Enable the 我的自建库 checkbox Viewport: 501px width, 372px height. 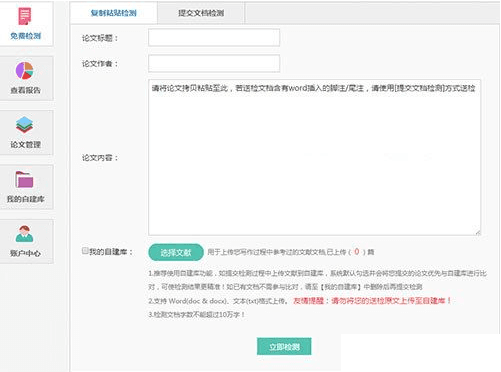85,251
